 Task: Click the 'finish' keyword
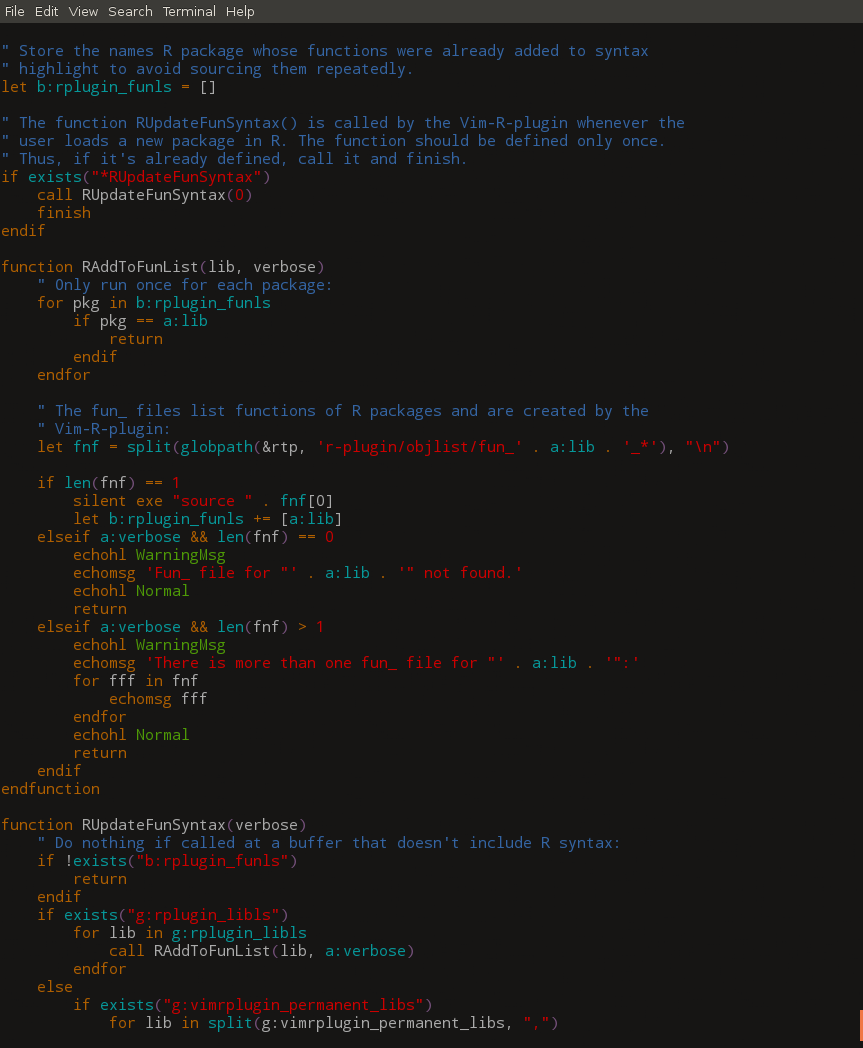(64, 213)
